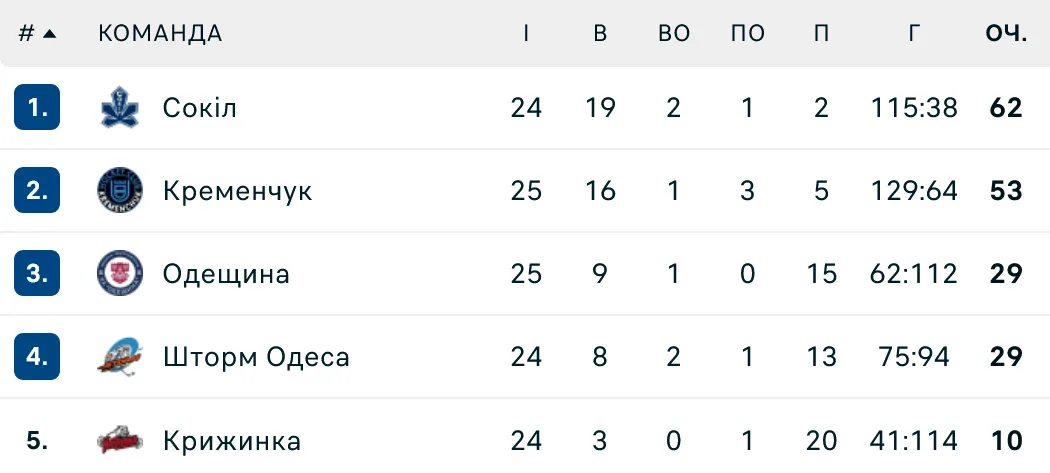Click the Кременчук team logo

point(121,191)
